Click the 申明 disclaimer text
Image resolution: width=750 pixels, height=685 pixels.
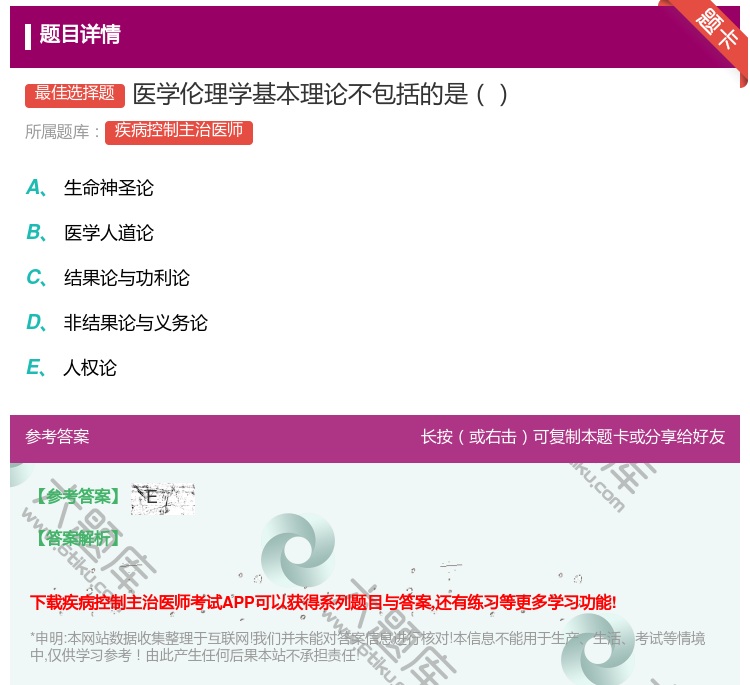pyautogui.click(x=367, y=646)
